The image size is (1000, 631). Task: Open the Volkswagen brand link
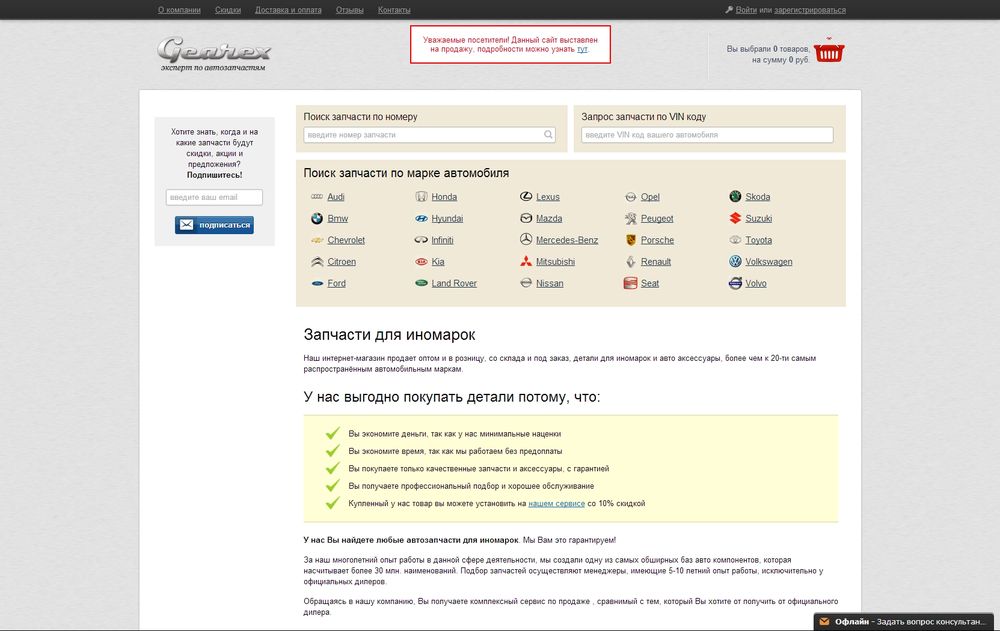[x=768, y=262]
